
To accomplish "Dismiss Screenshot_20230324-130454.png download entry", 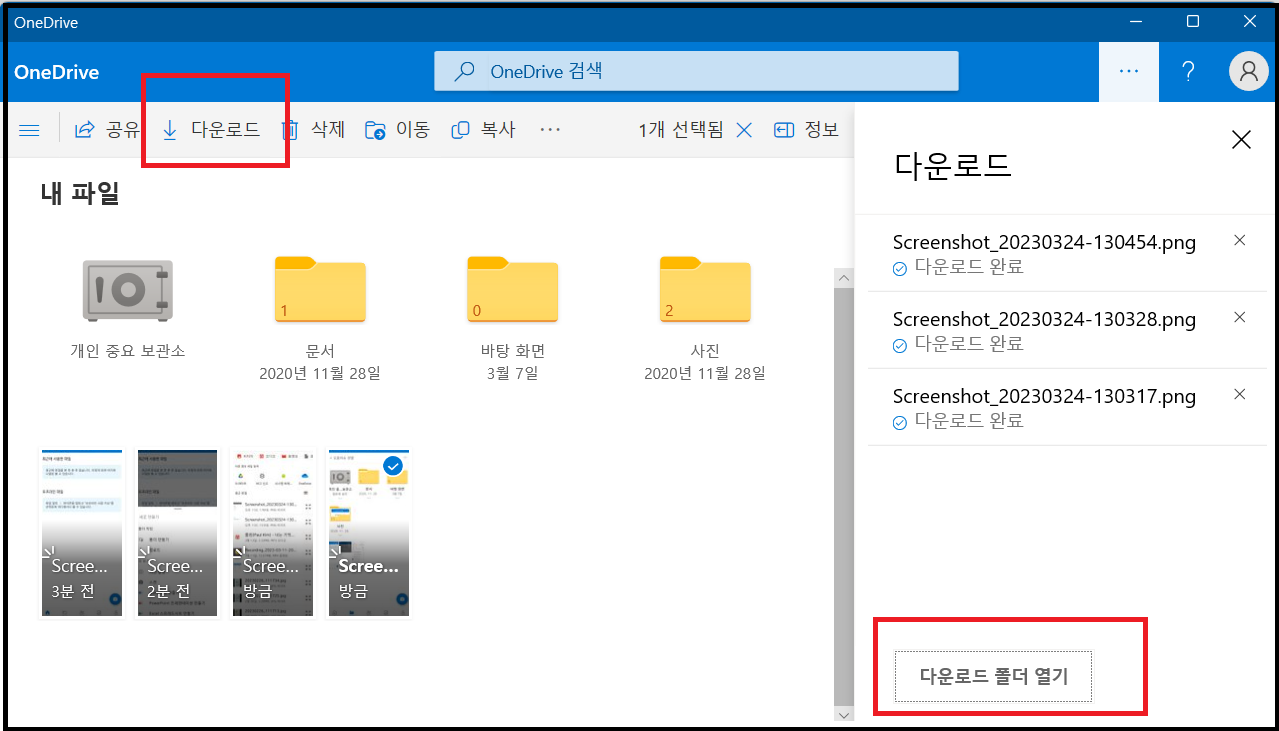I will (x=1240, y=240).
